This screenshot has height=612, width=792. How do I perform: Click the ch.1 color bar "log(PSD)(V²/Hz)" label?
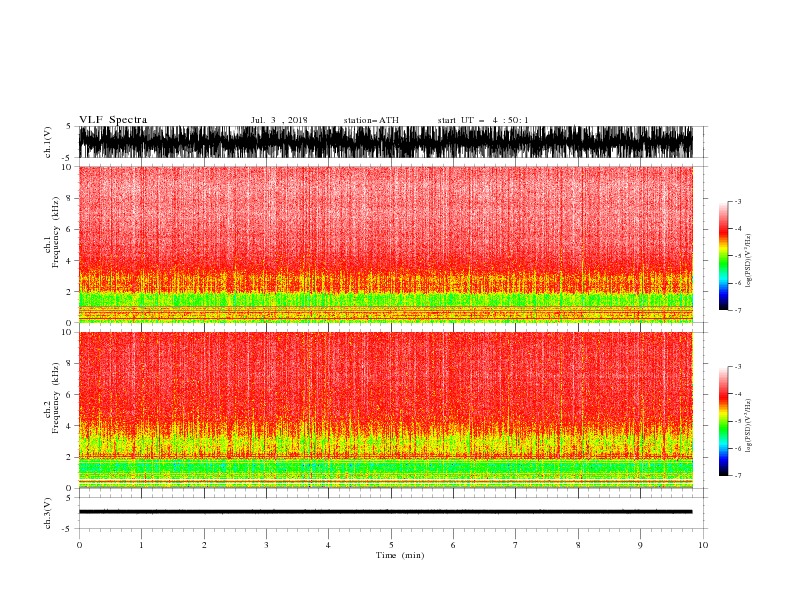748,261
